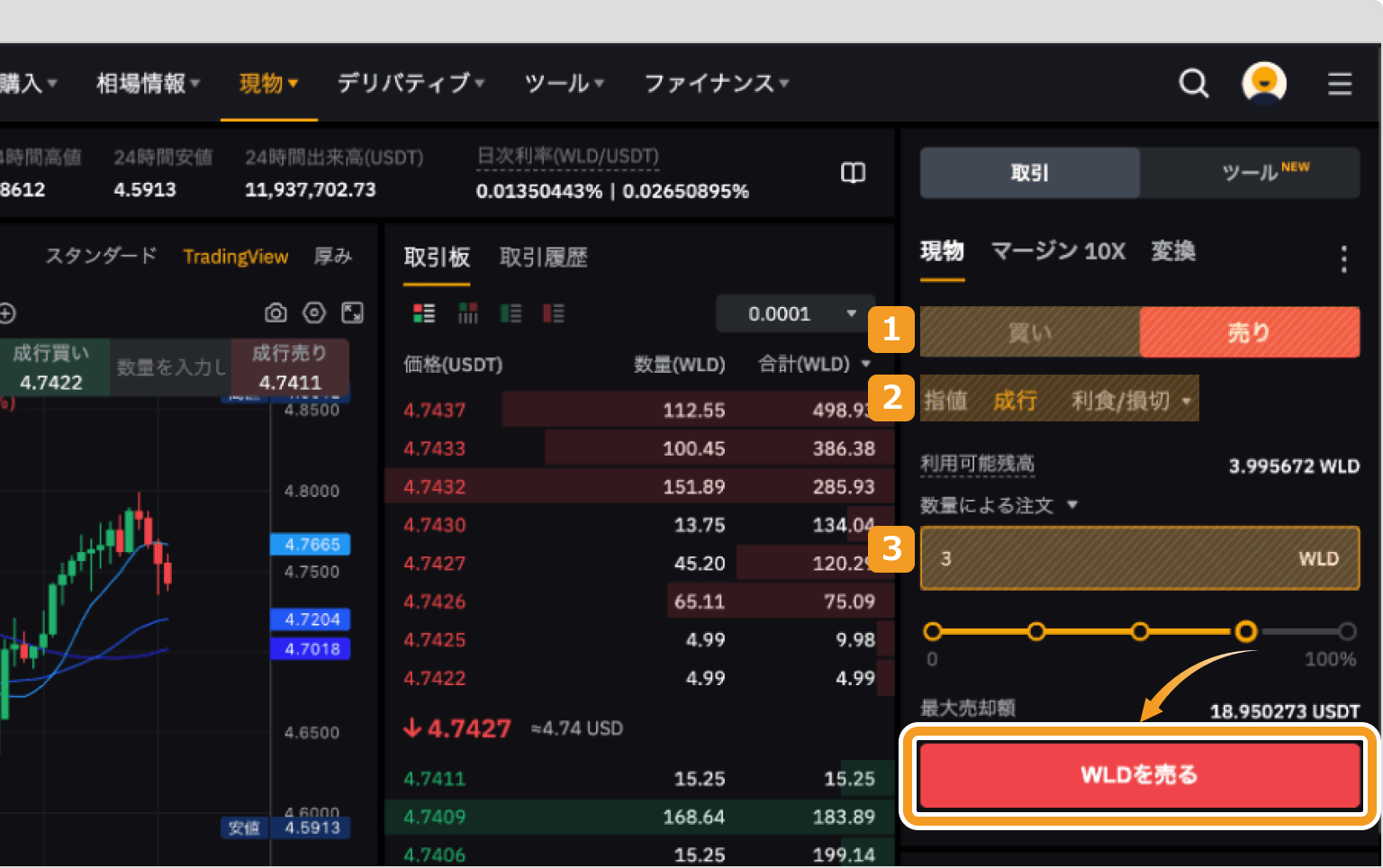Click the slider's current 75% handle

[x=1245, y=631]
